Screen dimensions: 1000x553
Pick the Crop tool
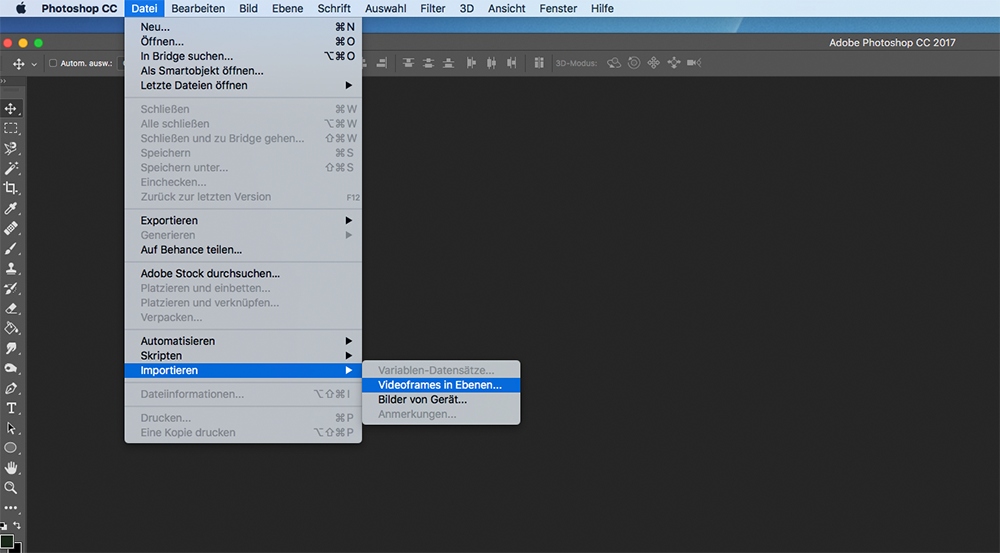click(x=11, y=188)
